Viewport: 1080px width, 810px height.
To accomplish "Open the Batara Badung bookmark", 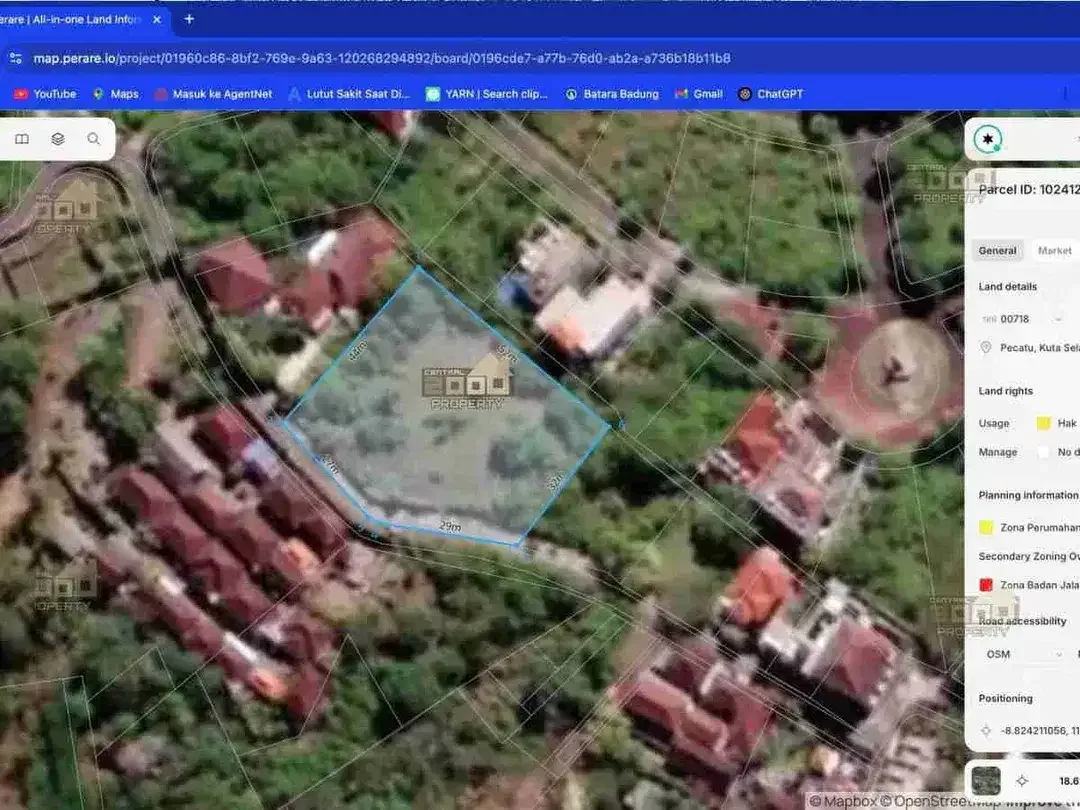I will [612, 94].
